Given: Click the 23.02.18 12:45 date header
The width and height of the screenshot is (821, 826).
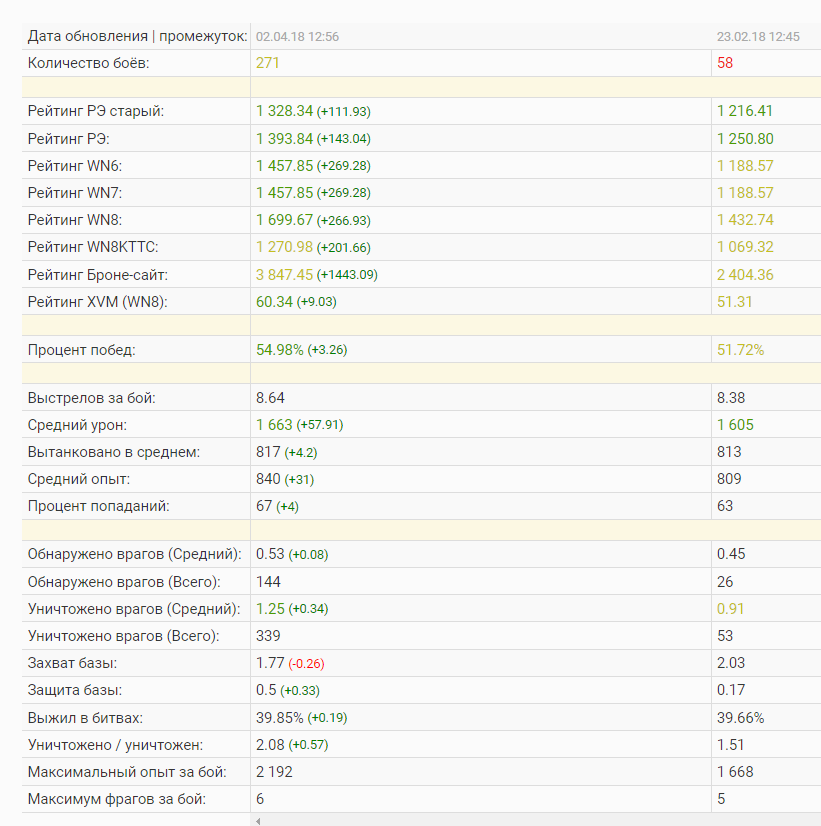Looking at the screenshot, I should [x=758, y=36].
